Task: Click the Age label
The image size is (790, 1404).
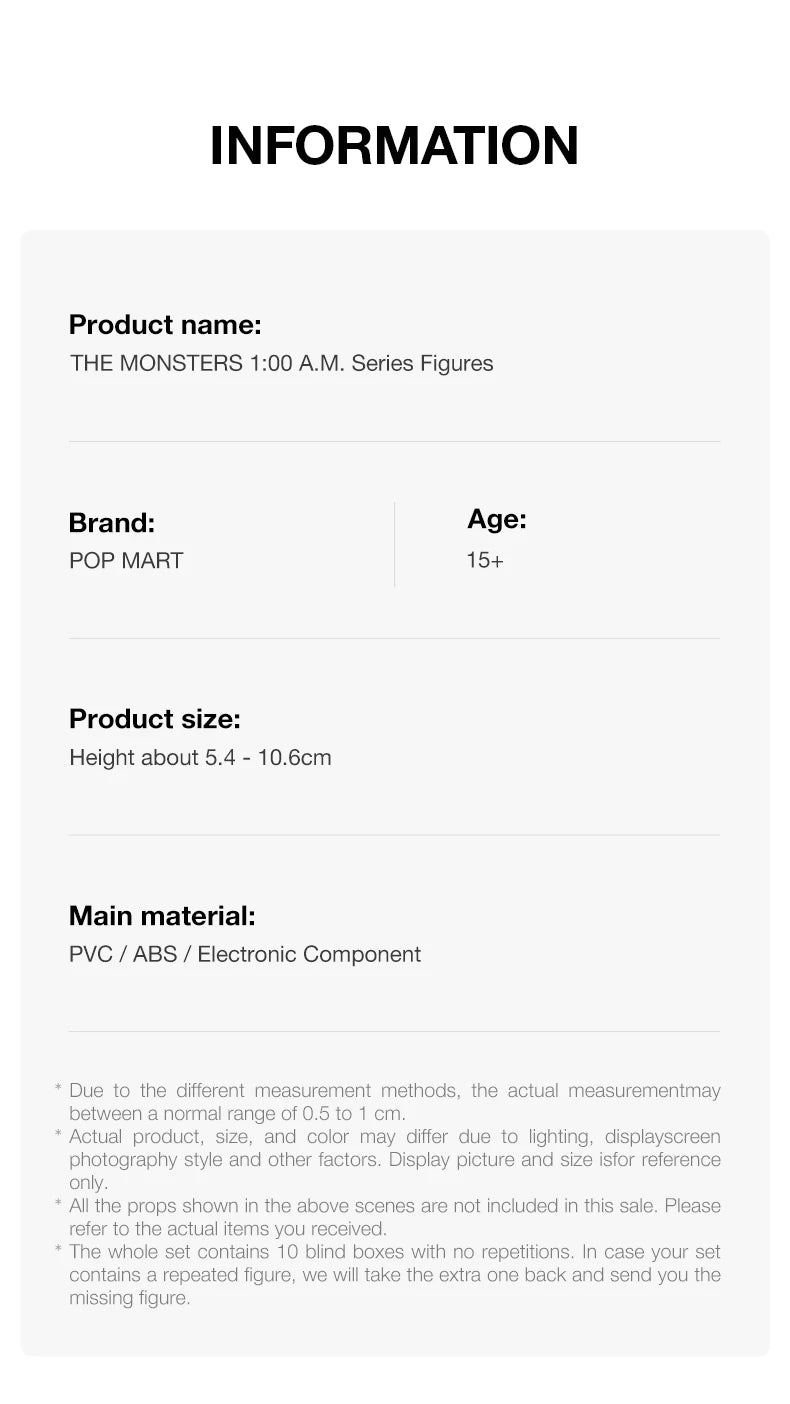Action: (x=496, y=519)
